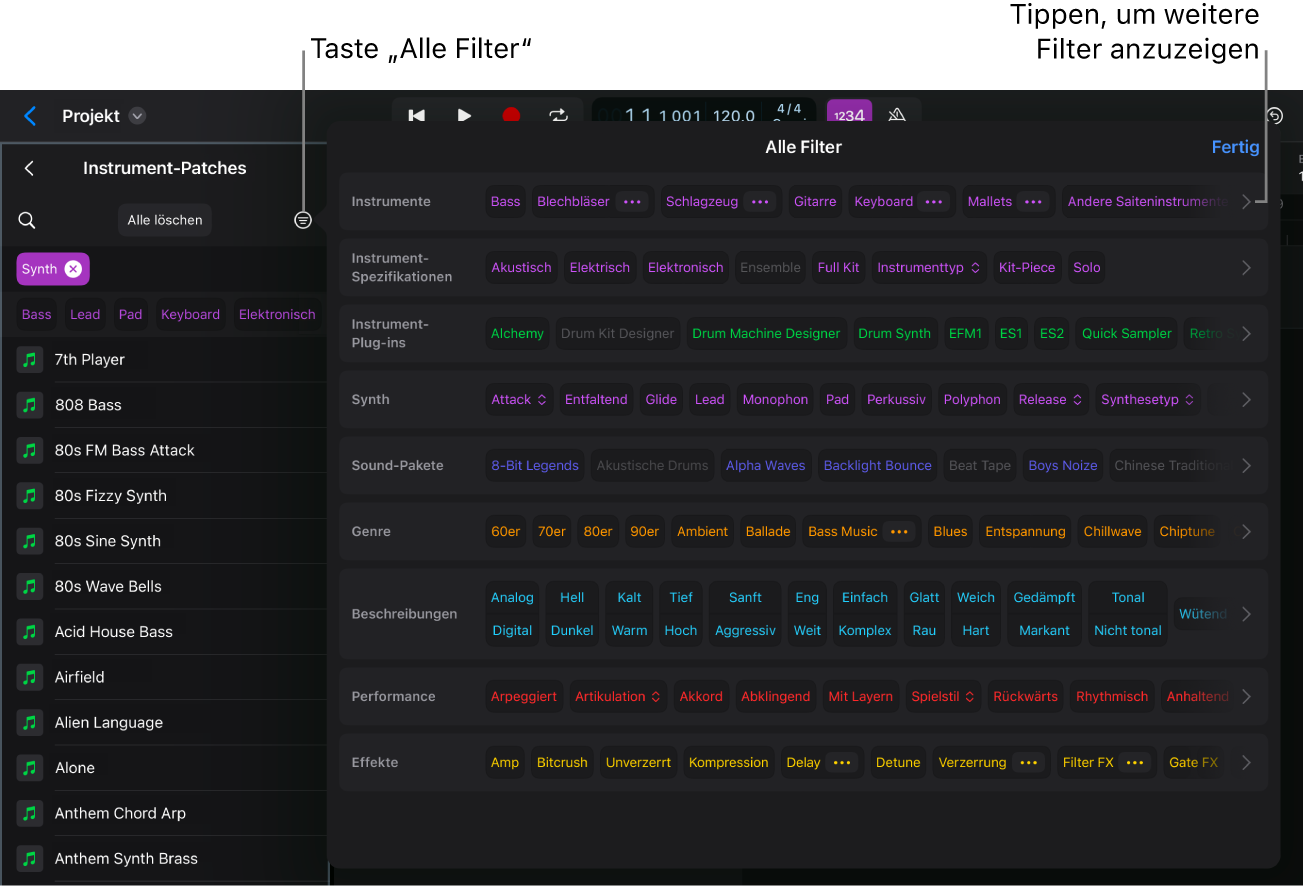Toggle the Arpeggiert performance tag

524,697
